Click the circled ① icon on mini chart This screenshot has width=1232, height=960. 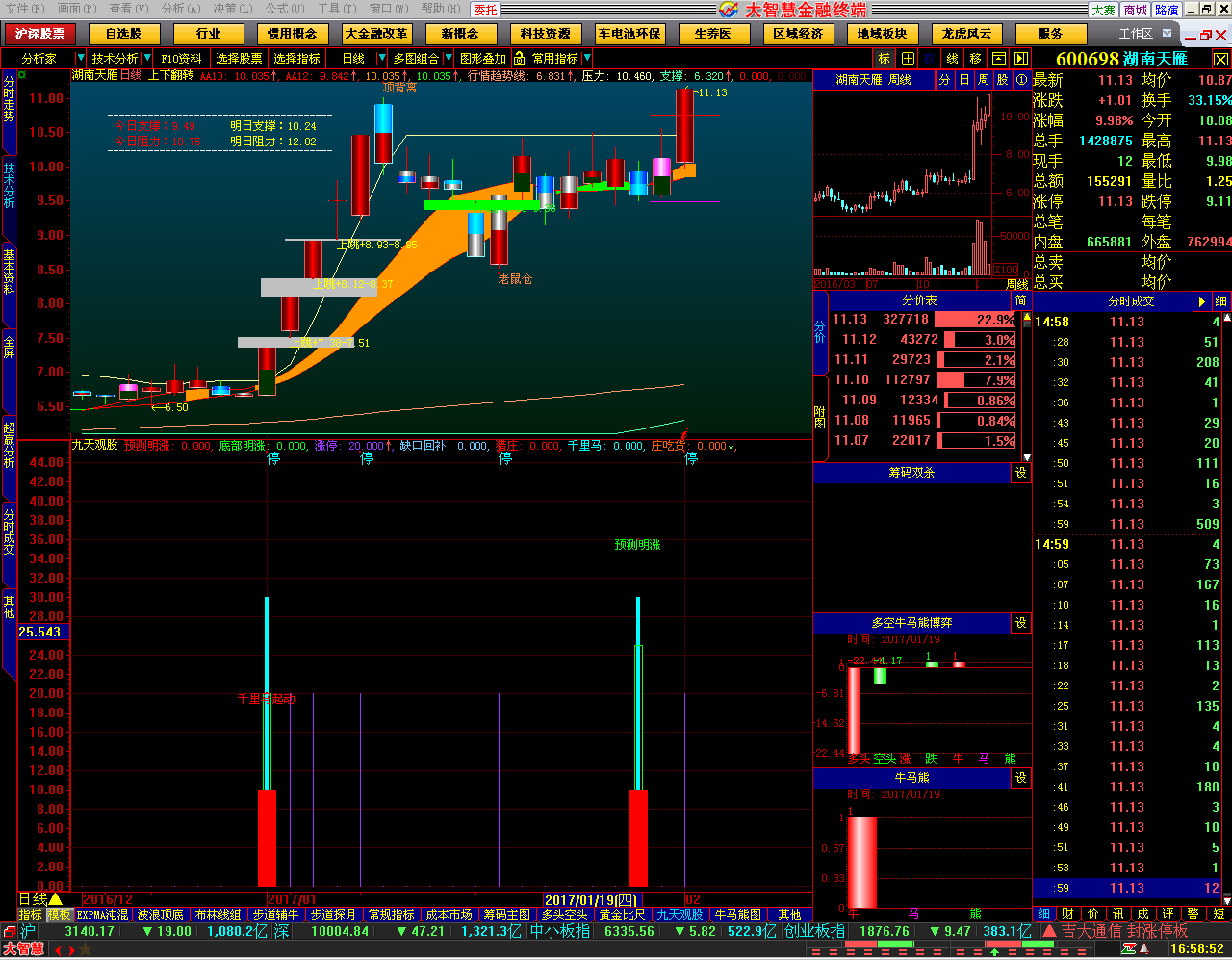(1021, 80)
